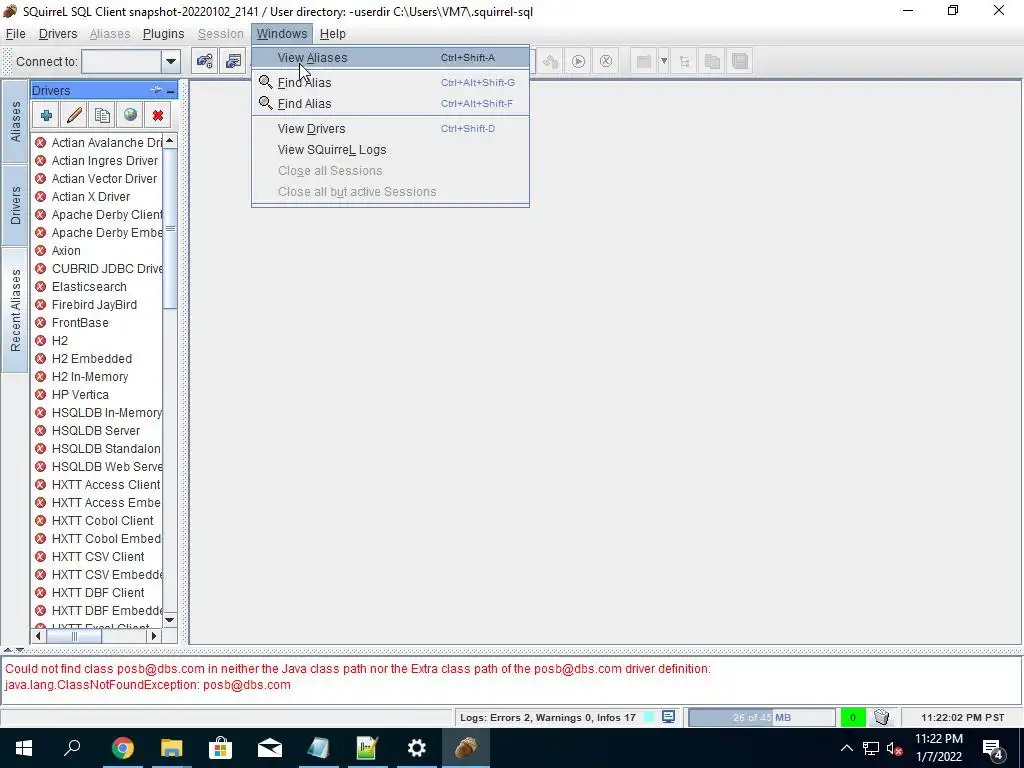Minimize the Drivers panel

coord(171,91)
